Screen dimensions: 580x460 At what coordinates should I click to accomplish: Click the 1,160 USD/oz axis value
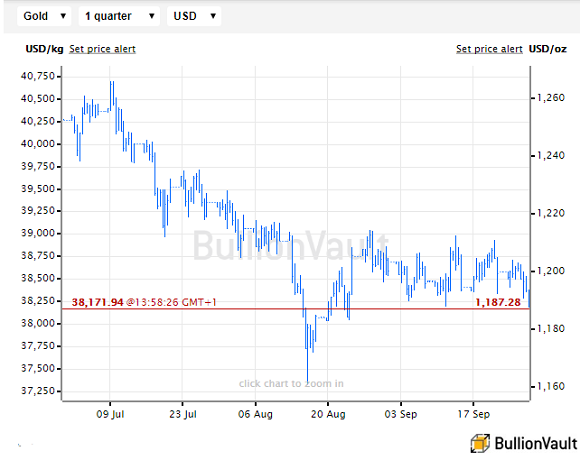pyautogui.click(x=551, y=386)
